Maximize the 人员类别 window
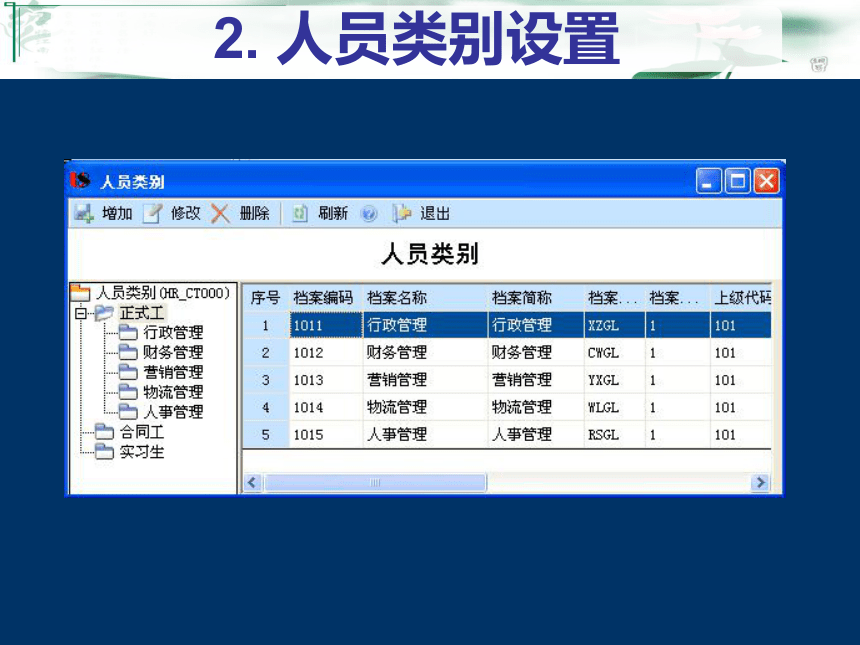The width and height of the screenshot is (860, 645). [x=738, y=181]
